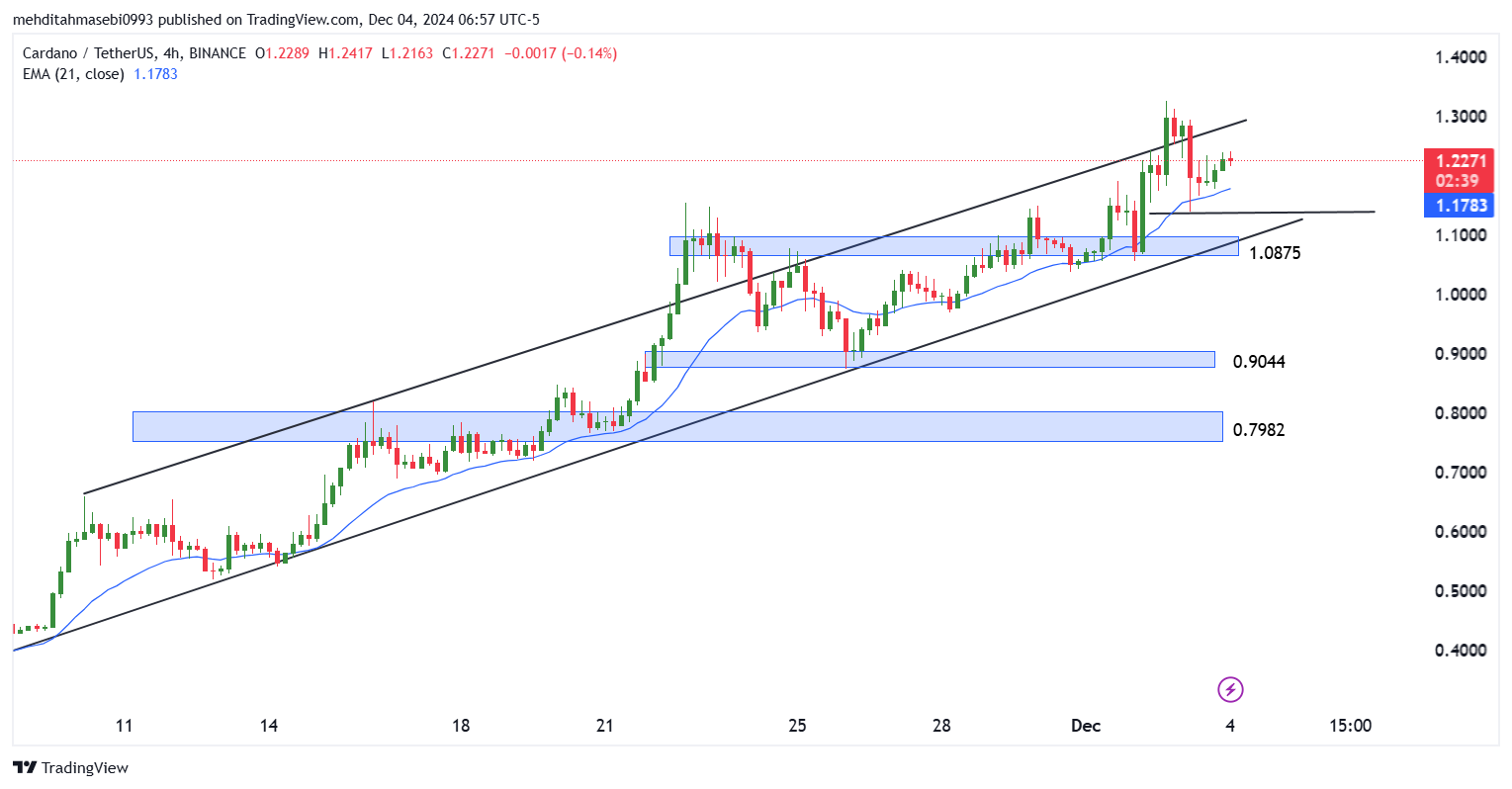The width and height of the screenshot is (1512, 789).
Task: Click the 0.7000 price axis value
Action: (x=1461, y=473)
